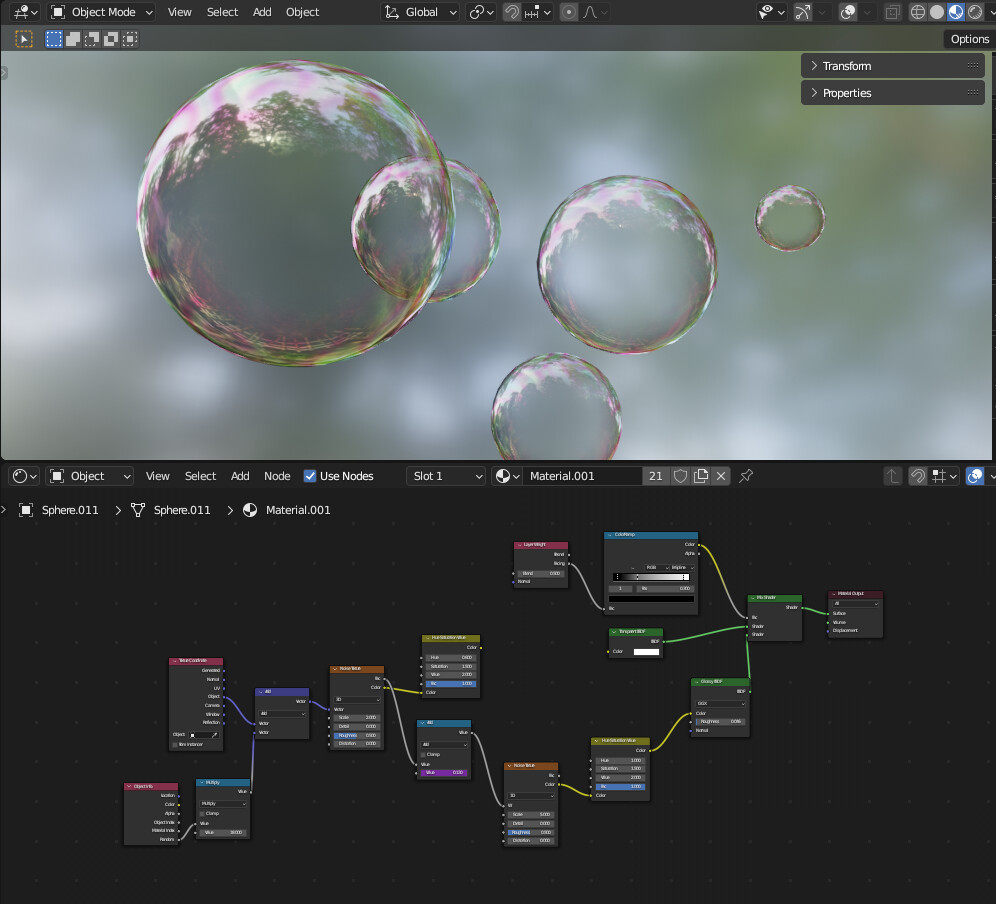Viewport: 996px width, 904px height.
Task: Open the Slot 1 dropdown
Action: [445, 476]
